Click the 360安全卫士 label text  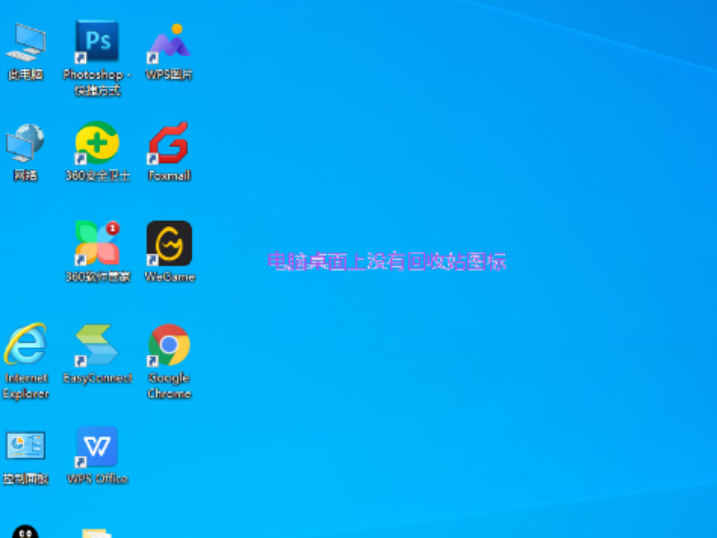tap(97, 176)
